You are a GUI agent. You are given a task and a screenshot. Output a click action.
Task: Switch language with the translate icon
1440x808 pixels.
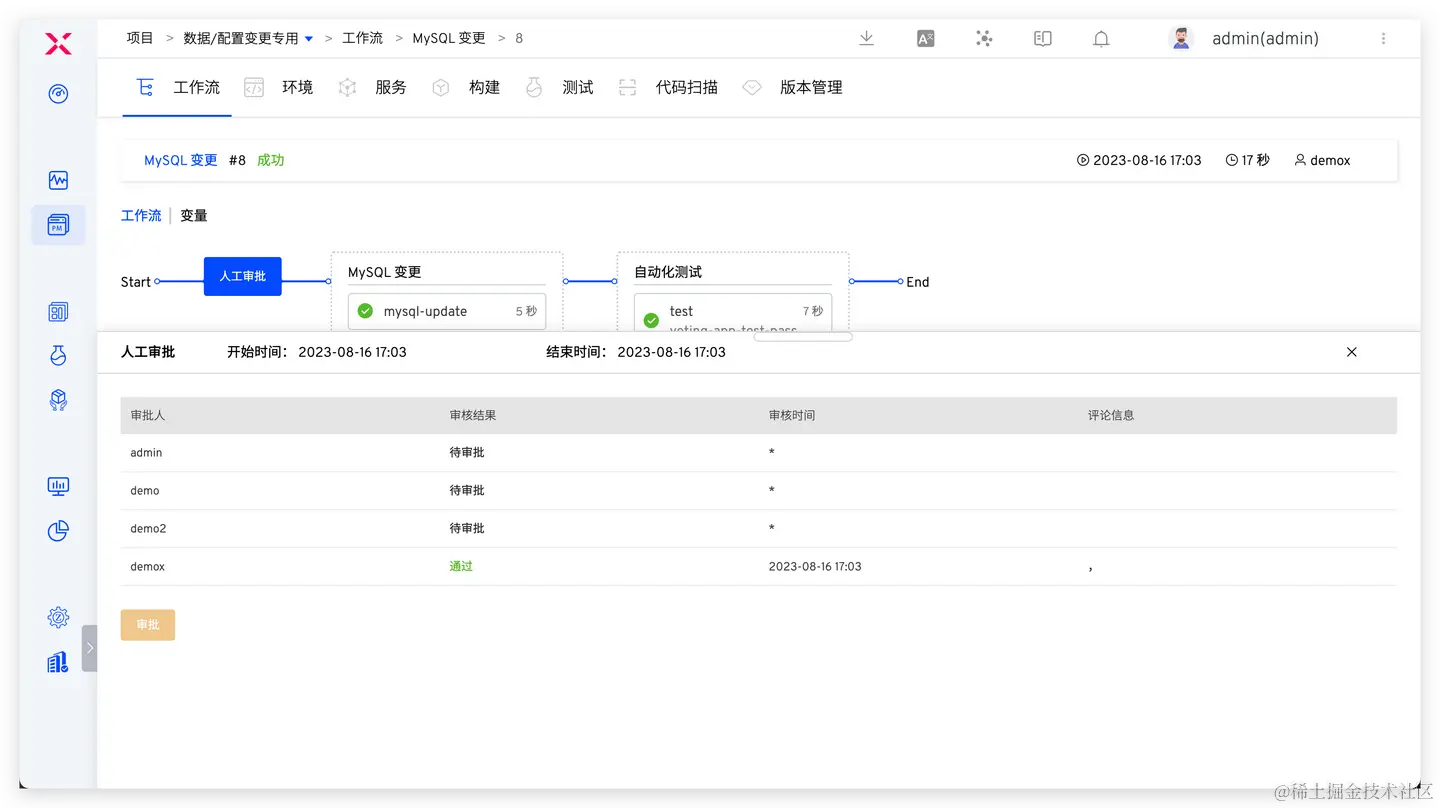click(x=926, y=38)
